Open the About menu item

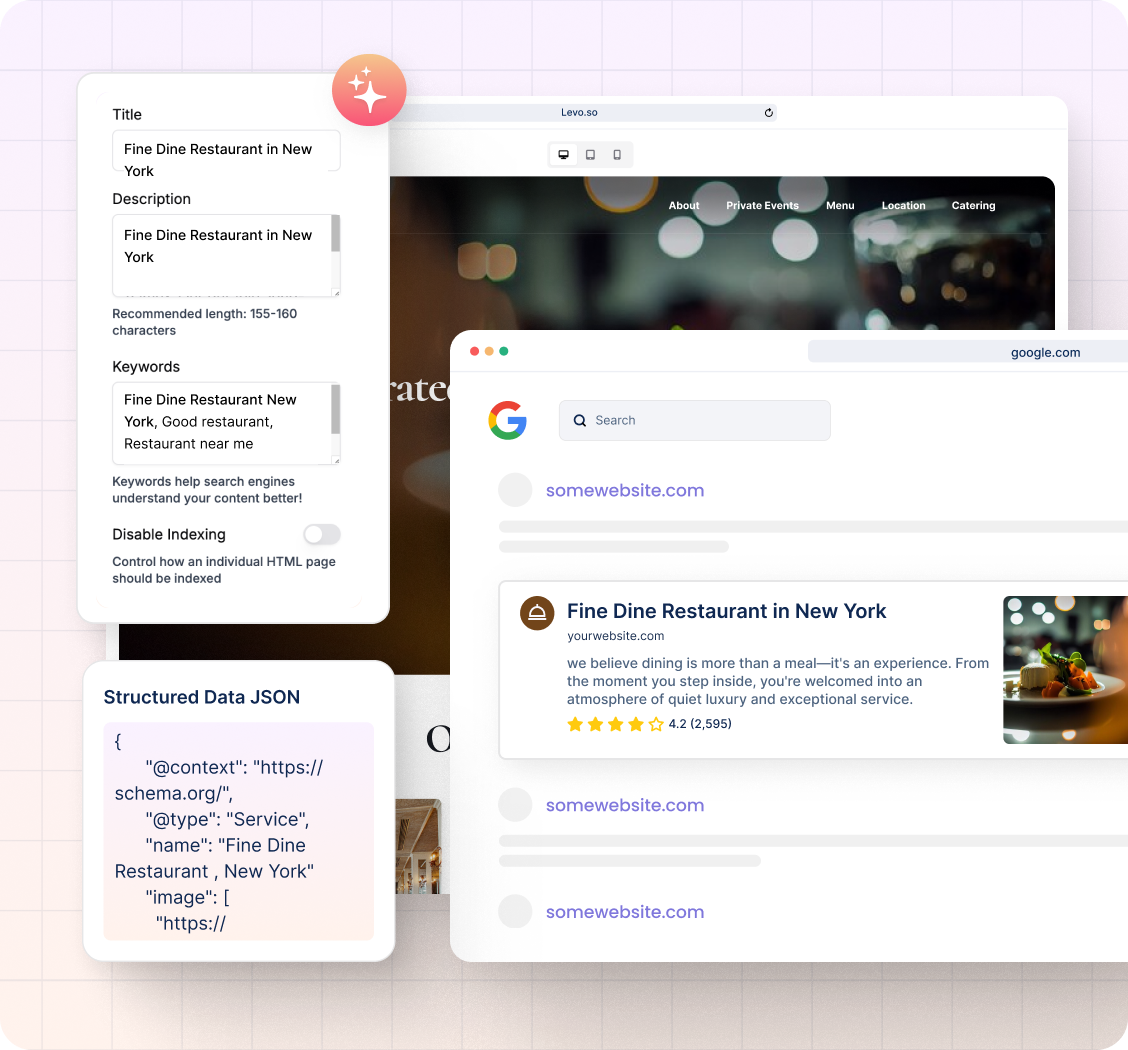pyautogui.click(x=684, y=205)
